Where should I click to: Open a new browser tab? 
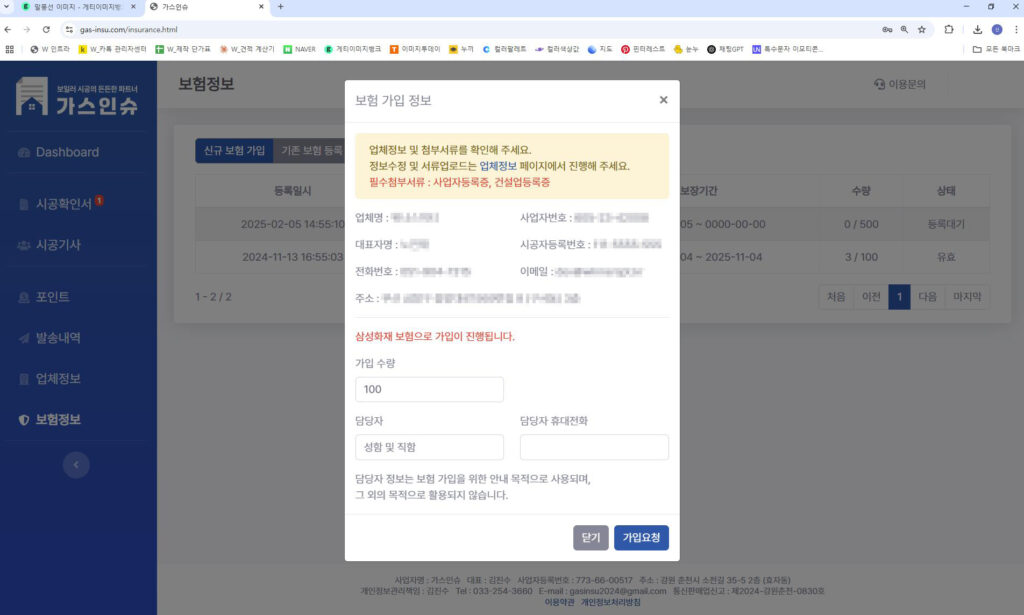280,7
